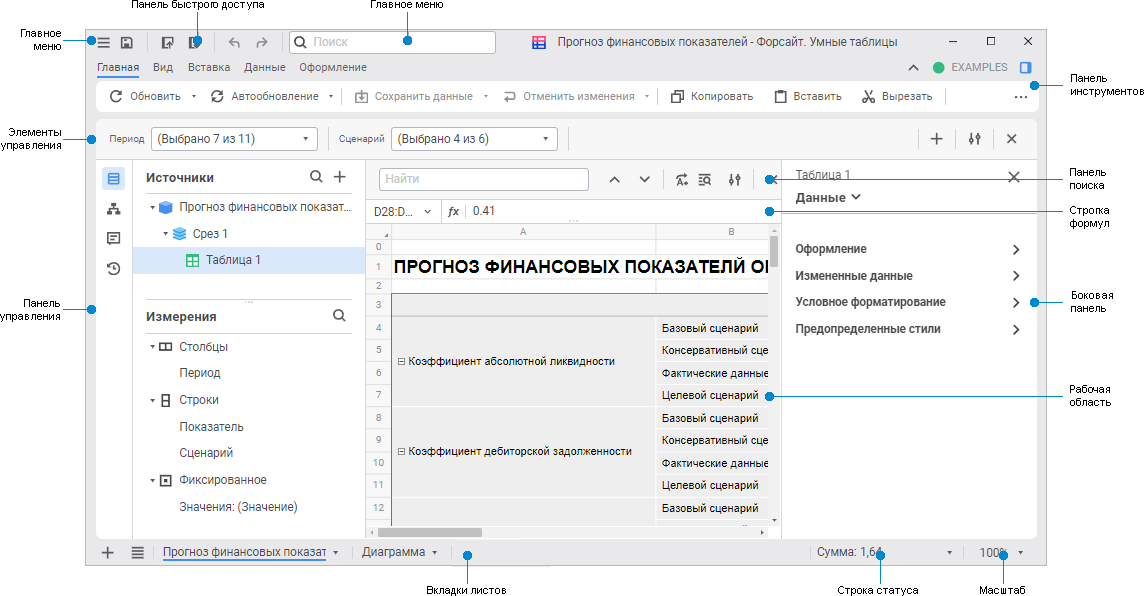Open search options sliders icon
The width and height of the screenshot is (1144, 596).
735,179
